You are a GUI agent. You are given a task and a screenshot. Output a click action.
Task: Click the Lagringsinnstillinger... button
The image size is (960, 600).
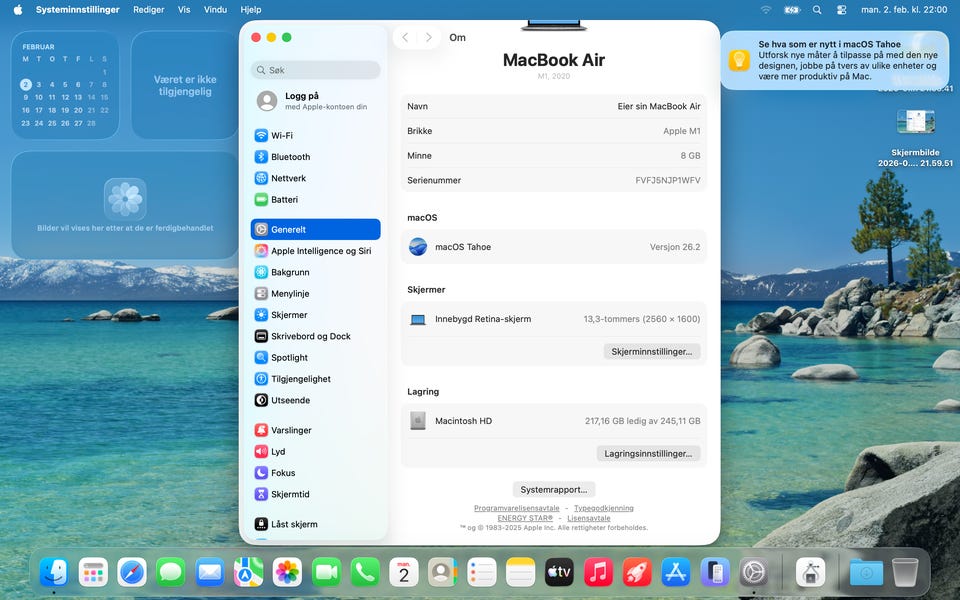(x=648, y=453)
